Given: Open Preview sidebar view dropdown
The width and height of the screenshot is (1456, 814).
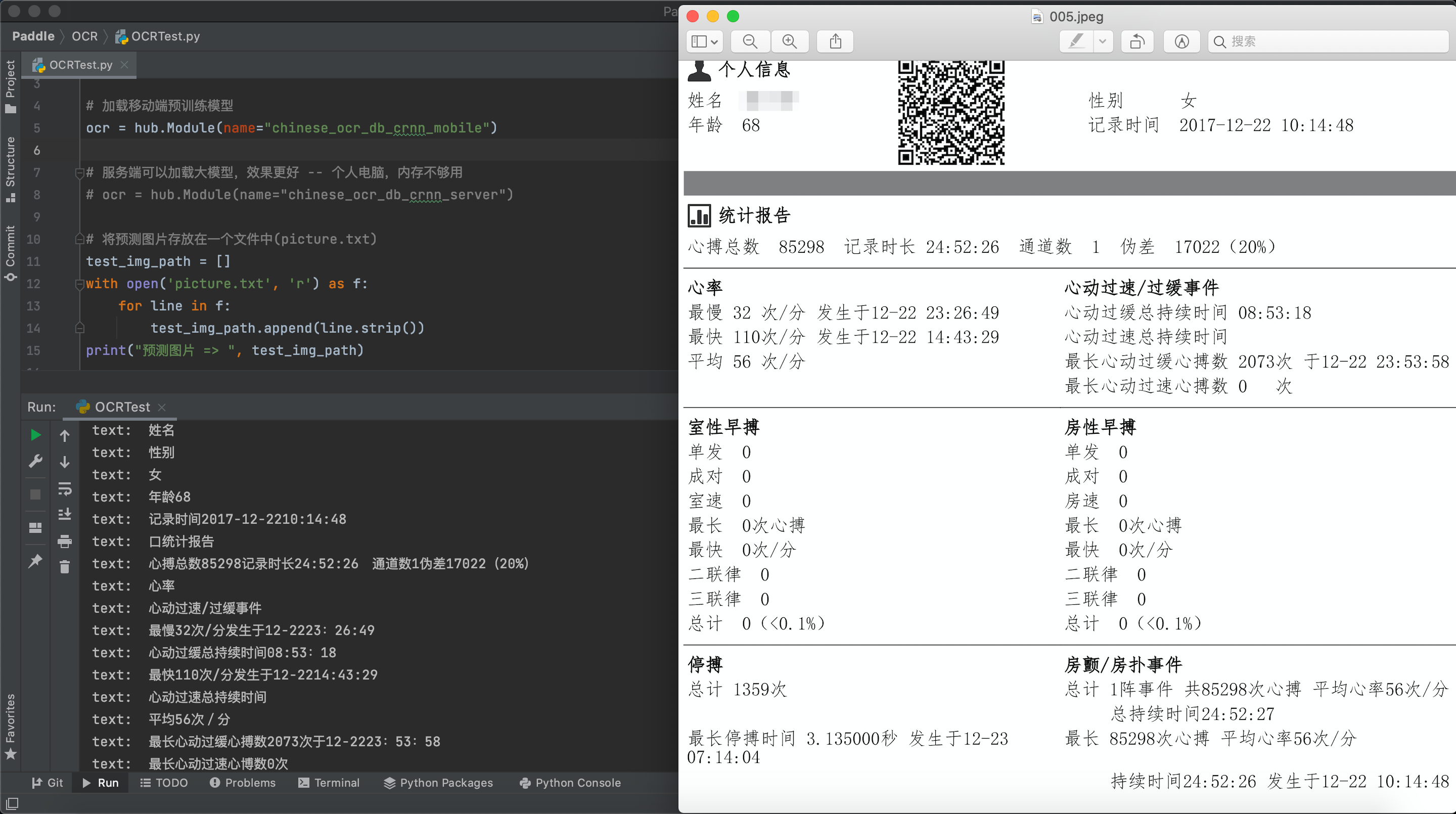Looking at the screenshot, I should (705, 41).
